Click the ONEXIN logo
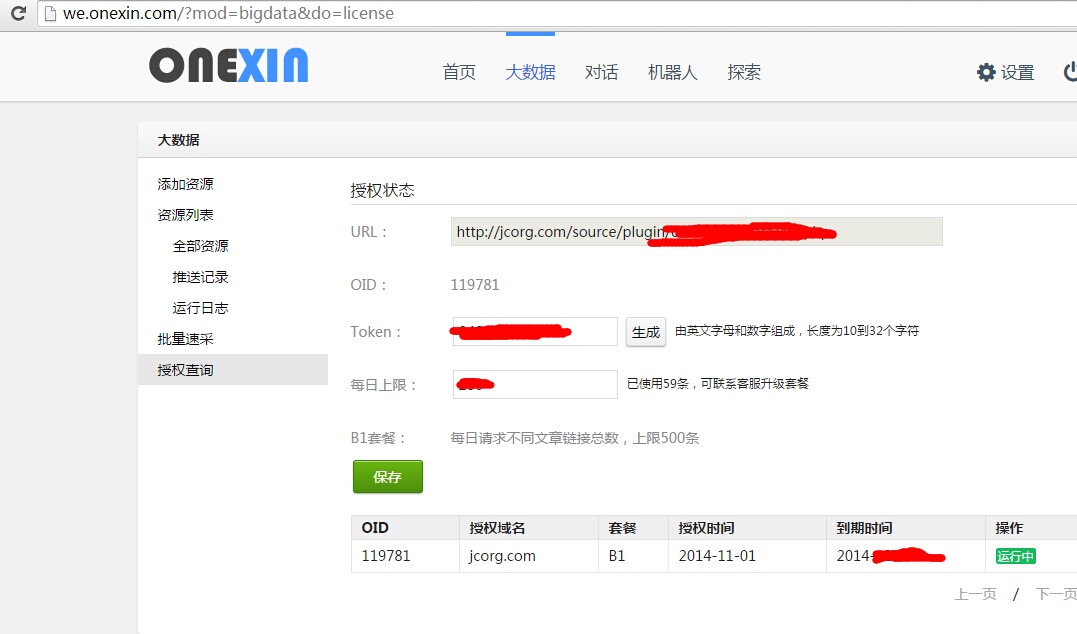The height and width of the screenshot is (634, 1077). 228,63
